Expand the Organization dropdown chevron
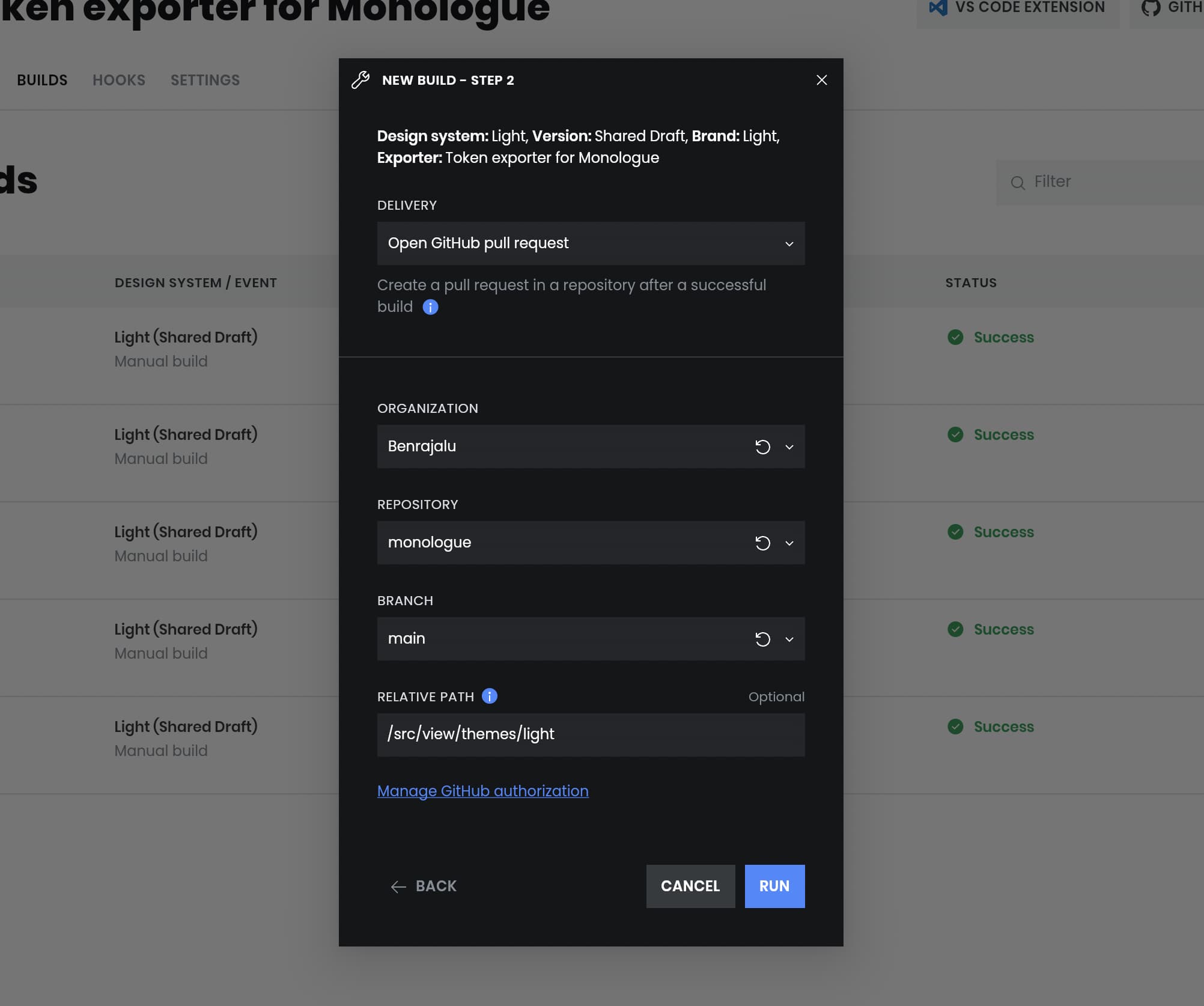The image size is (1204, 1006). point(789,447)
